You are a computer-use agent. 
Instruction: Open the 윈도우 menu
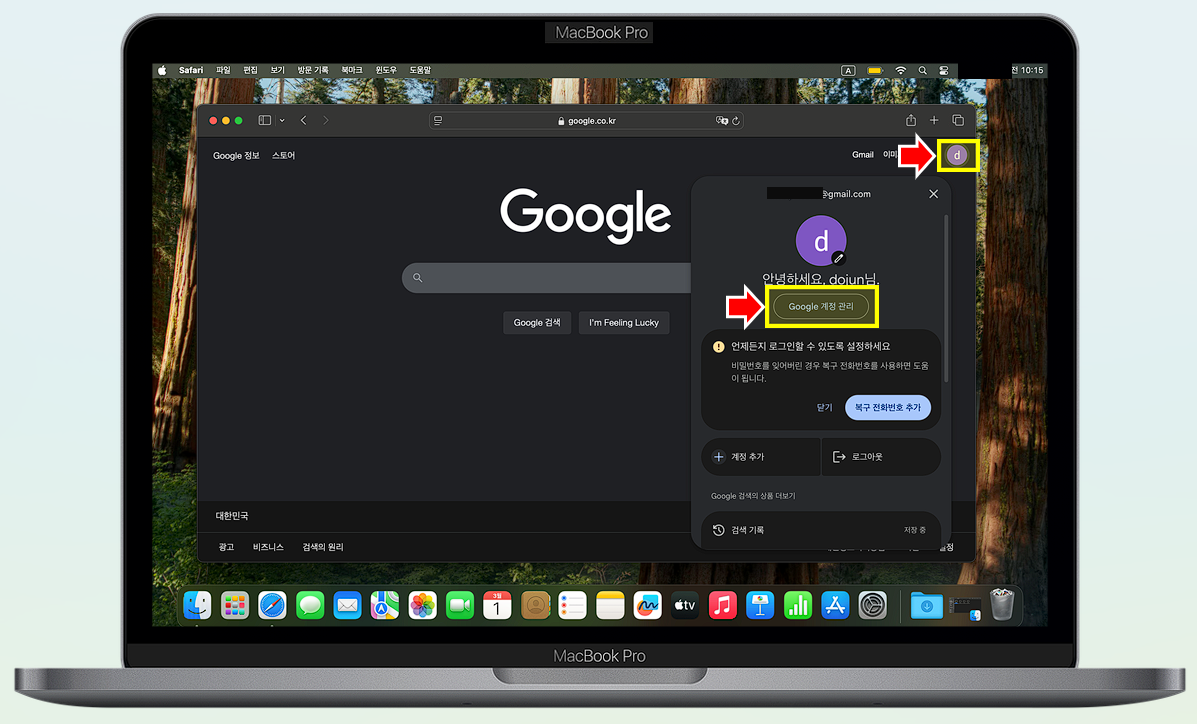pyautogui.click(x=386, y=70)
